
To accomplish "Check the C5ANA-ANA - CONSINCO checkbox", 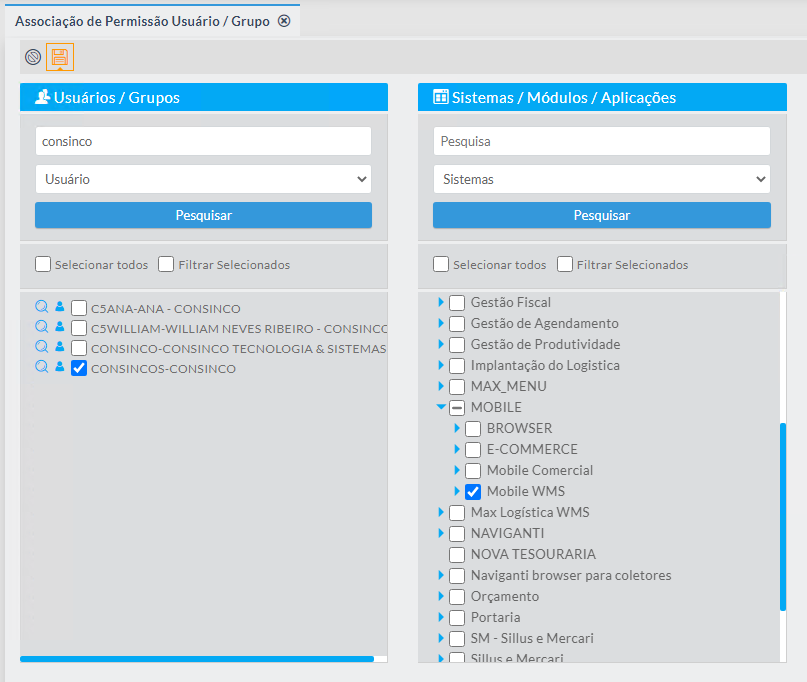I will pos(79,308).
